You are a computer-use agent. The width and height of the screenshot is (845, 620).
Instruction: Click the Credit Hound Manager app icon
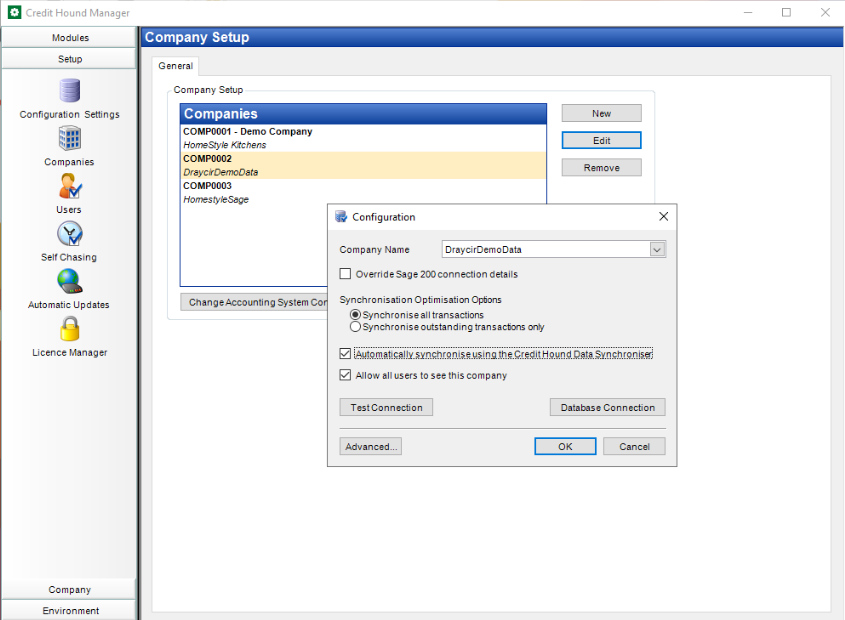click(15, 12)
